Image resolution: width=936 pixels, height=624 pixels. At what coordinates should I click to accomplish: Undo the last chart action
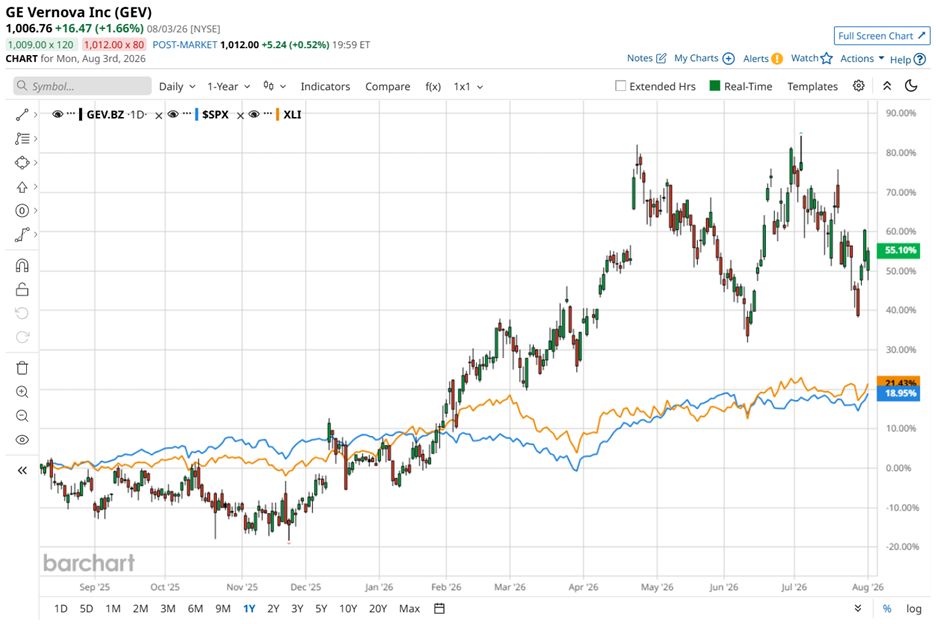(22, 313)
